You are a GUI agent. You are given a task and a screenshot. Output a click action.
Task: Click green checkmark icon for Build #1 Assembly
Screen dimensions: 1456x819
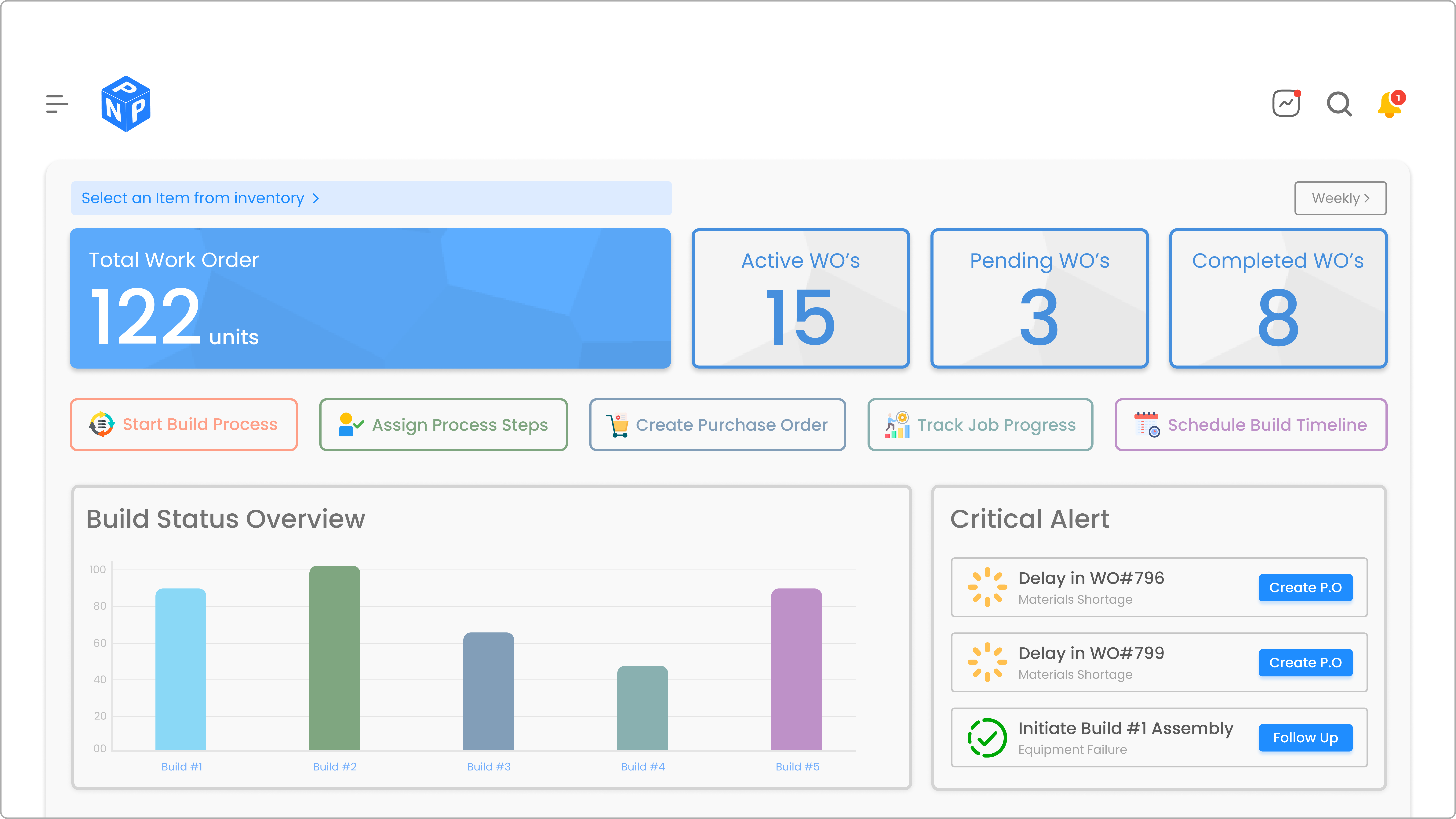click(987, 738)
